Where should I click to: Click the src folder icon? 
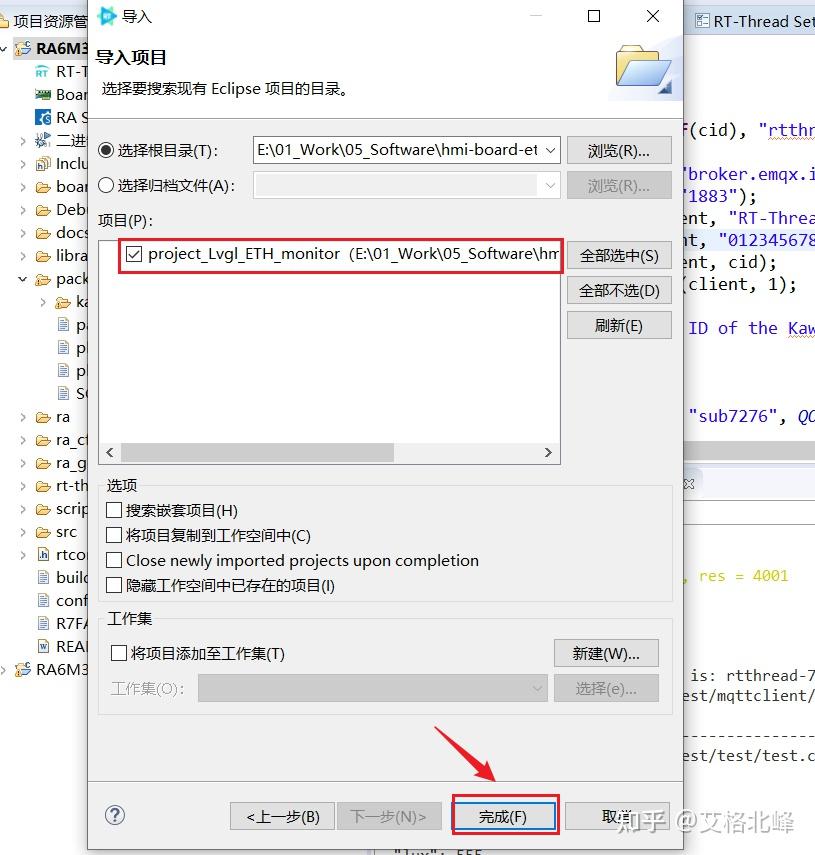pyautogui.click(x=43, y=532)
